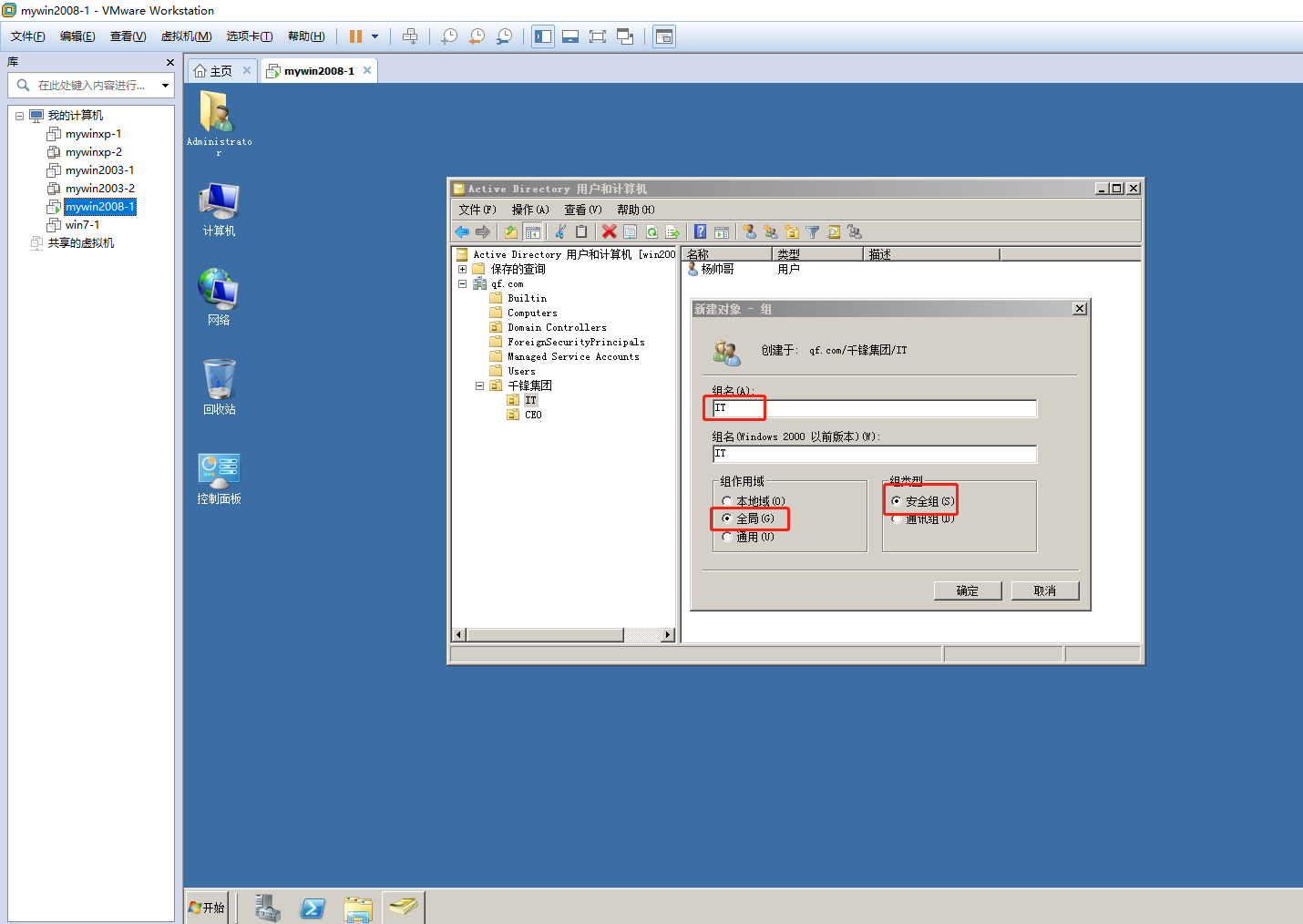Click the 开始 Start button

tap(207, 908)
